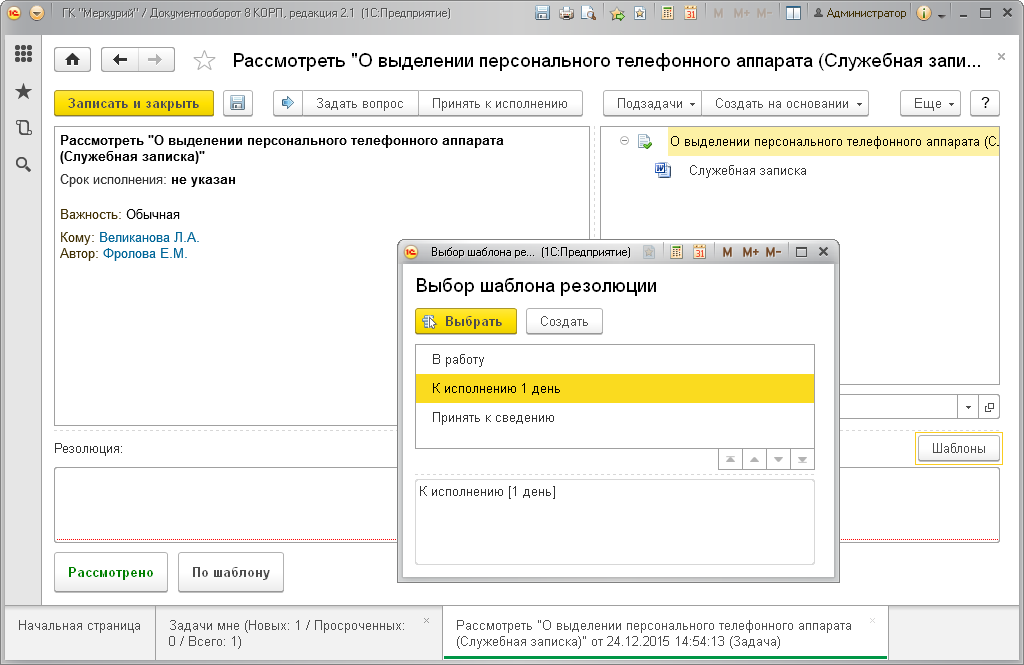Click the yellow information icon in title bar
1024x665 pixels.
coord(923,13)
